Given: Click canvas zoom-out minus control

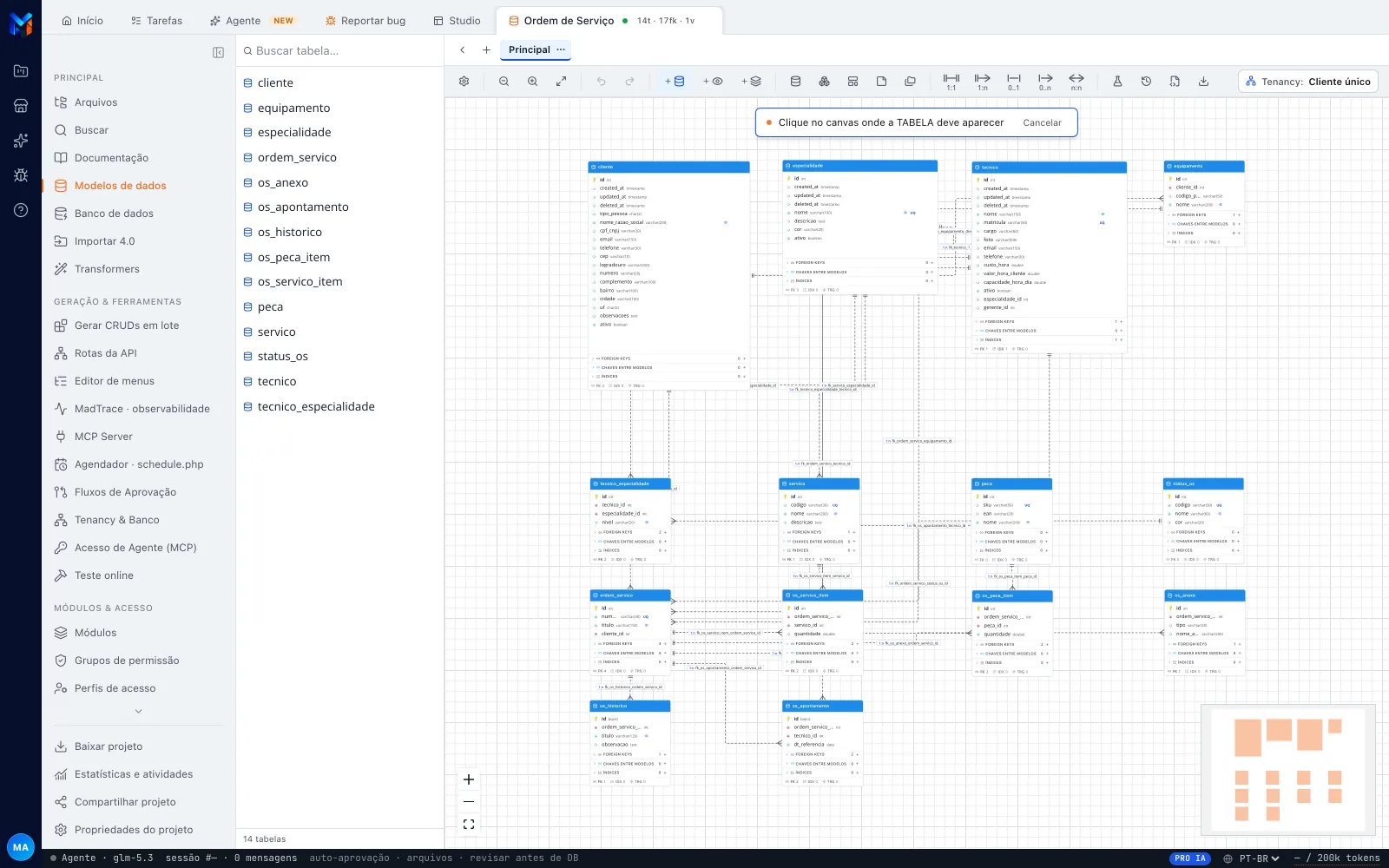Looking at the screenshot, I should coord(469,802).
